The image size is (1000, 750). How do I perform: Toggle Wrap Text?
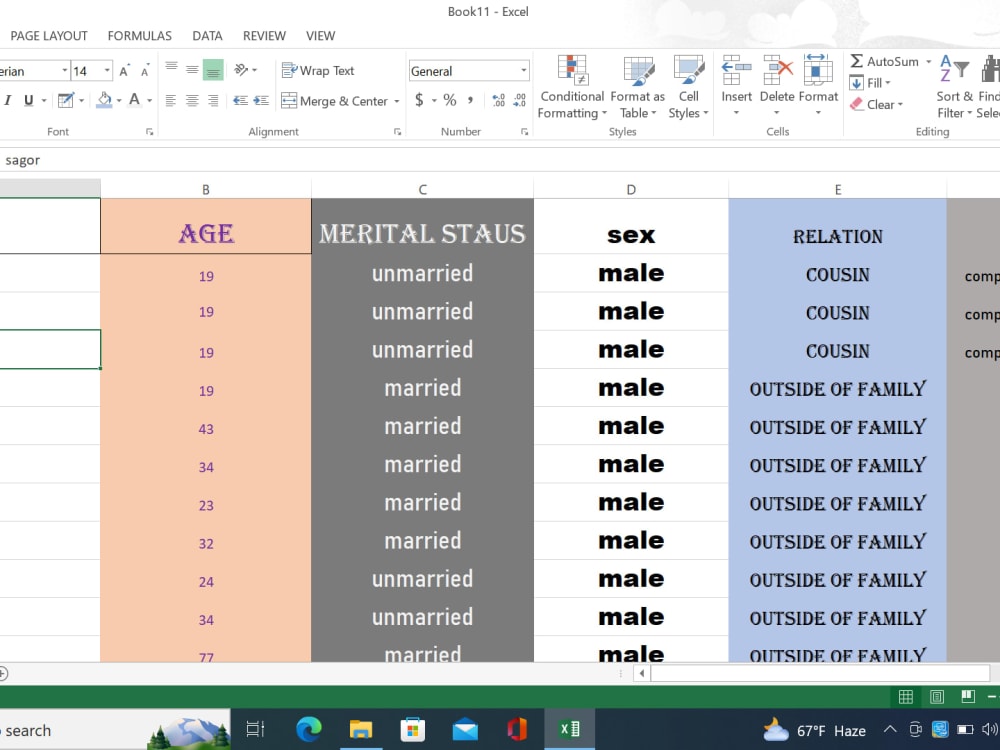318,70
